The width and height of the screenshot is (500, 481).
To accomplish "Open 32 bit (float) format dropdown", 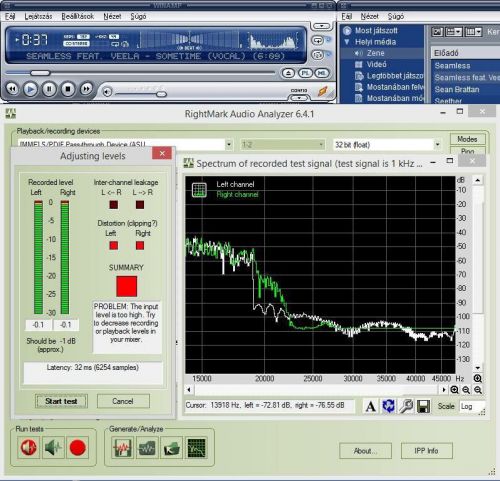I will click(437, 145).
